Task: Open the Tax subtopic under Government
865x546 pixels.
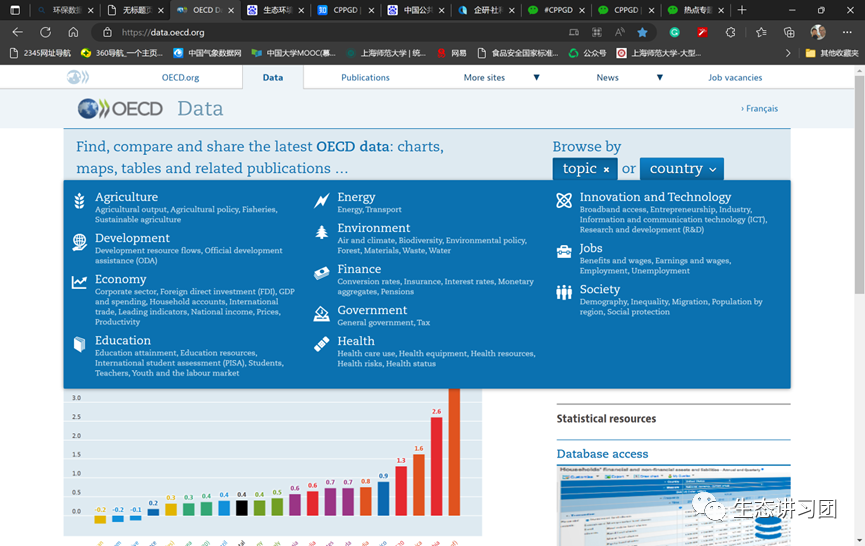Action: point(423,323)
